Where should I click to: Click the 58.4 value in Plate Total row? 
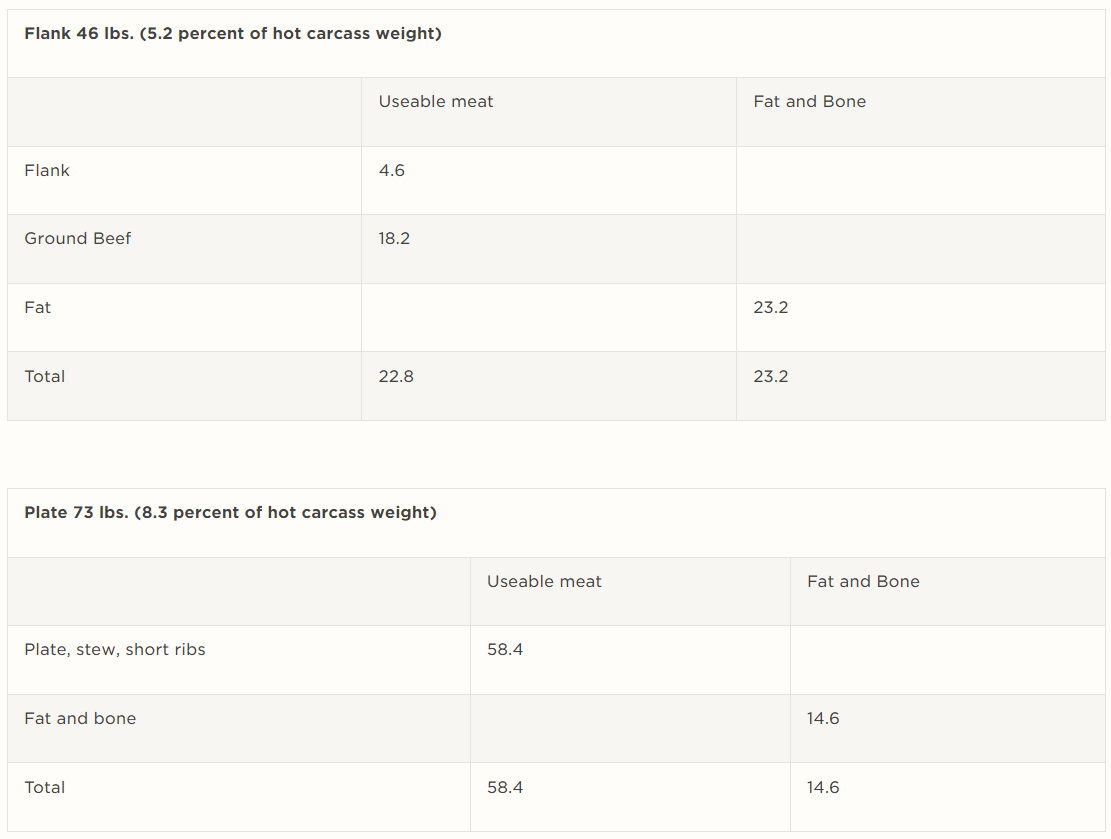[x=505, y=788]
